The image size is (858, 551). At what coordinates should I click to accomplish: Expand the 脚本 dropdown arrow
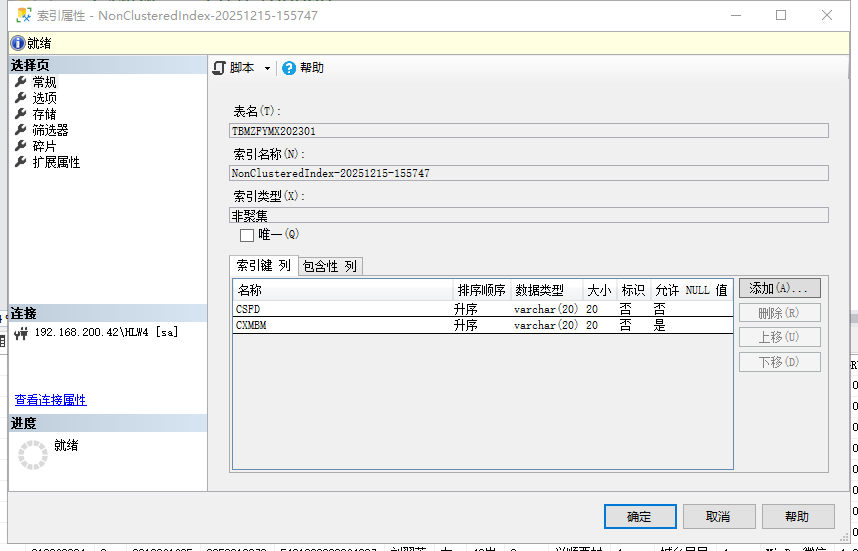click(267, 68)
